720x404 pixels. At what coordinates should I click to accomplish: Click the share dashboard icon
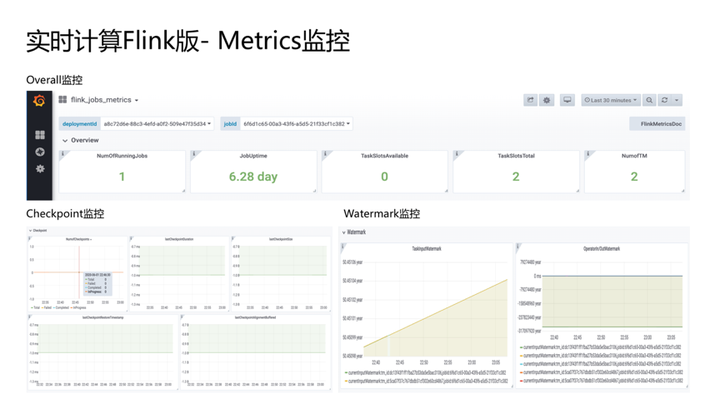[x=530, y=100]
